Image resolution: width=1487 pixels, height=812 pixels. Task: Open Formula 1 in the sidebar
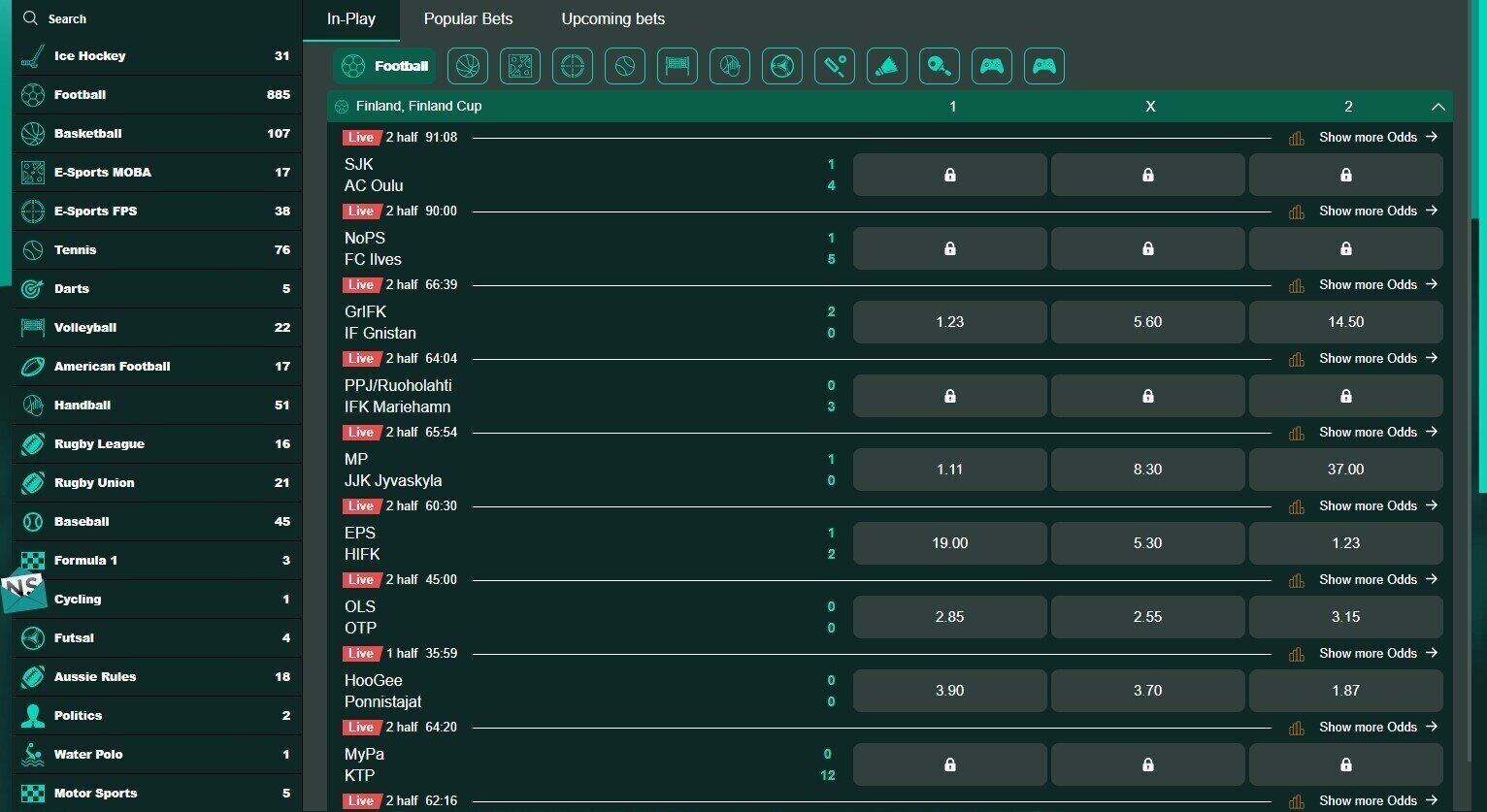click(x=156, y=561)
